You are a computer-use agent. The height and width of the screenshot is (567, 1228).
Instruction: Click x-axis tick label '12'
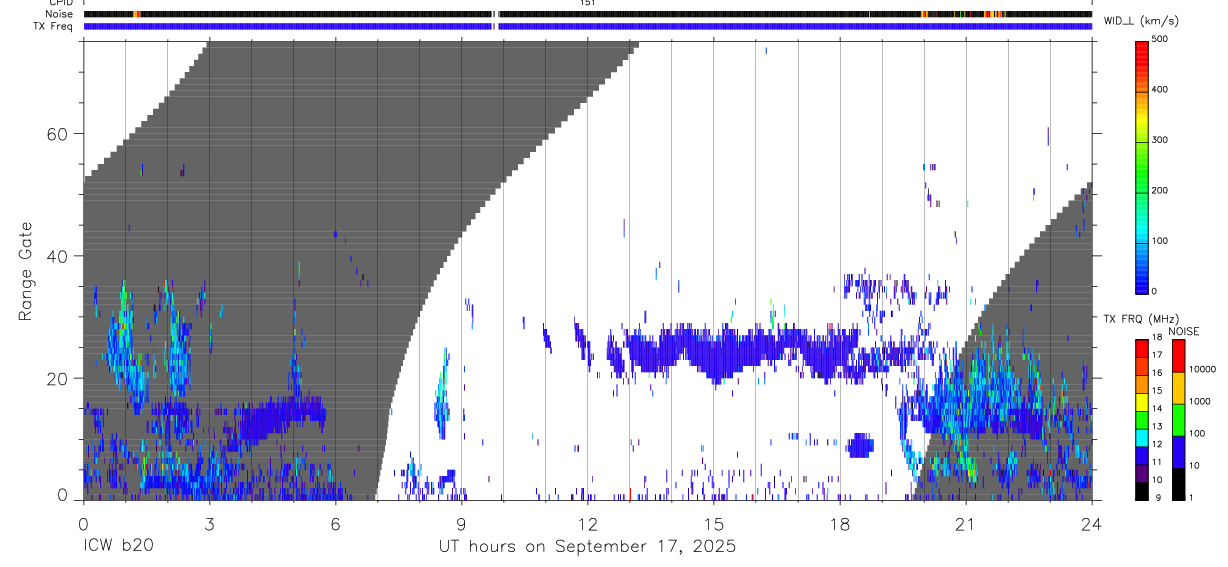587,523
